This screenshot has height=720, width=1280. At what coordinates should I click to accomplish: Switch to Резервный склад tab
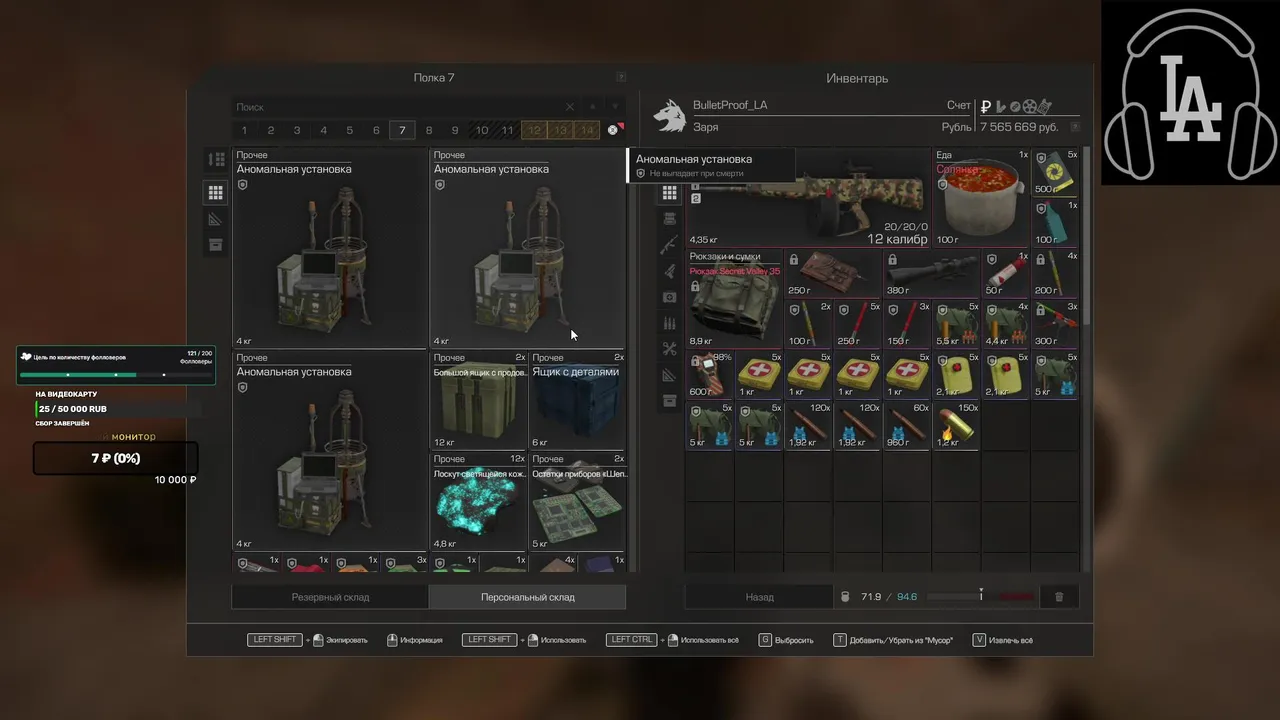coord(330,597)
